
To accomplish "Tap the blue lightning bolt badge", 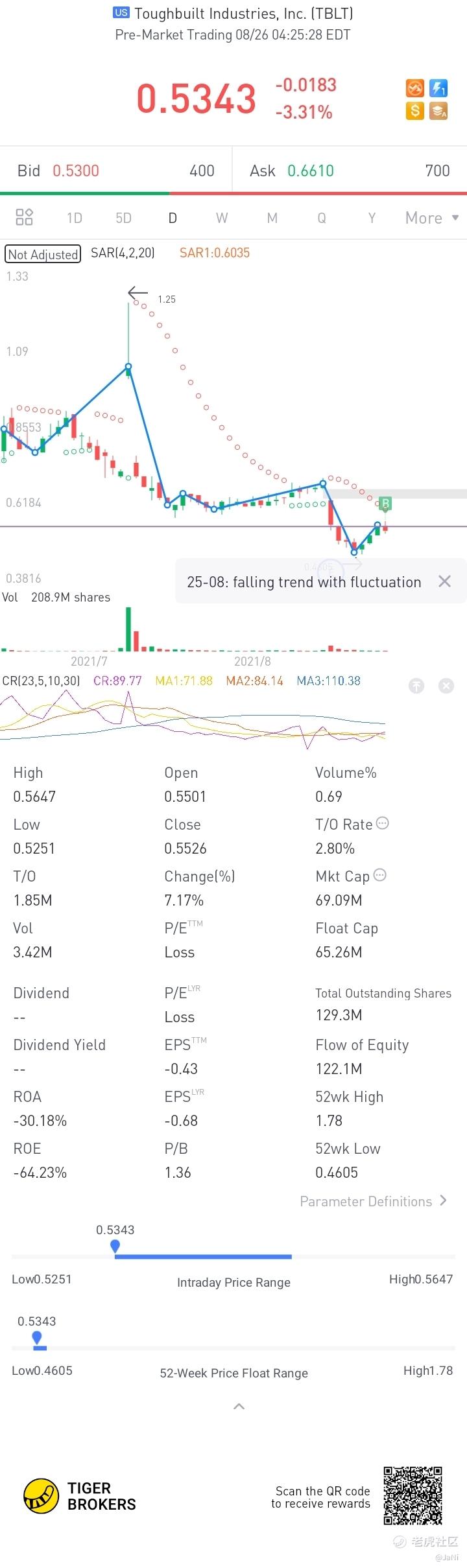I will pyautogui.click(x=439, y=88).
